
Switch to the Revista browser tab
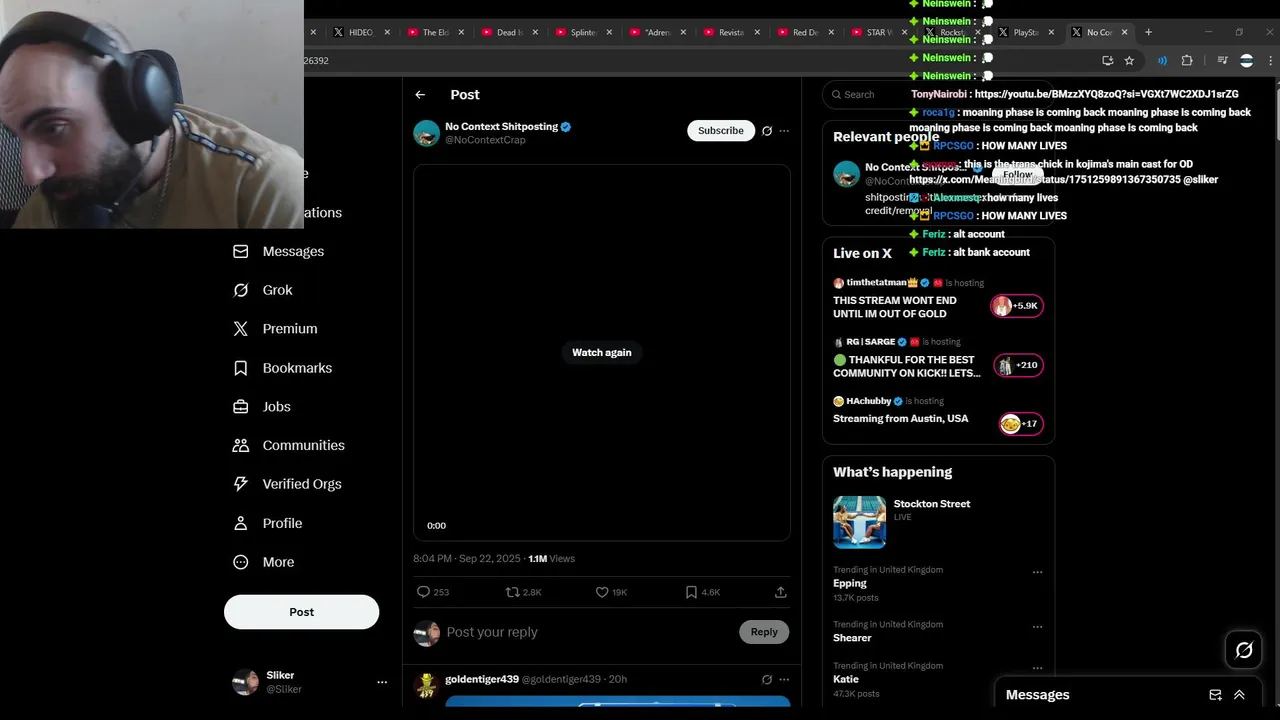click(729, 32)
